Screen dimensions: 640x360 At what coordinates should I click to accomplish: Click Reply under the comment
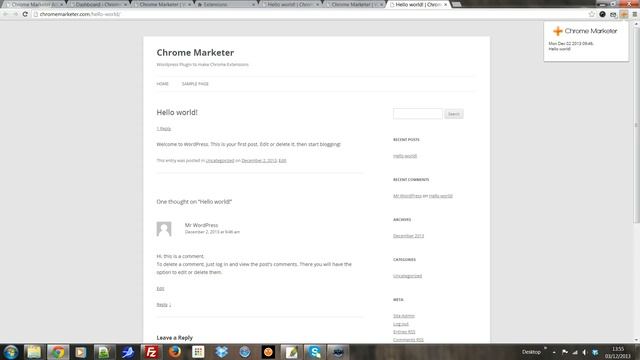[x=163, y=304]
